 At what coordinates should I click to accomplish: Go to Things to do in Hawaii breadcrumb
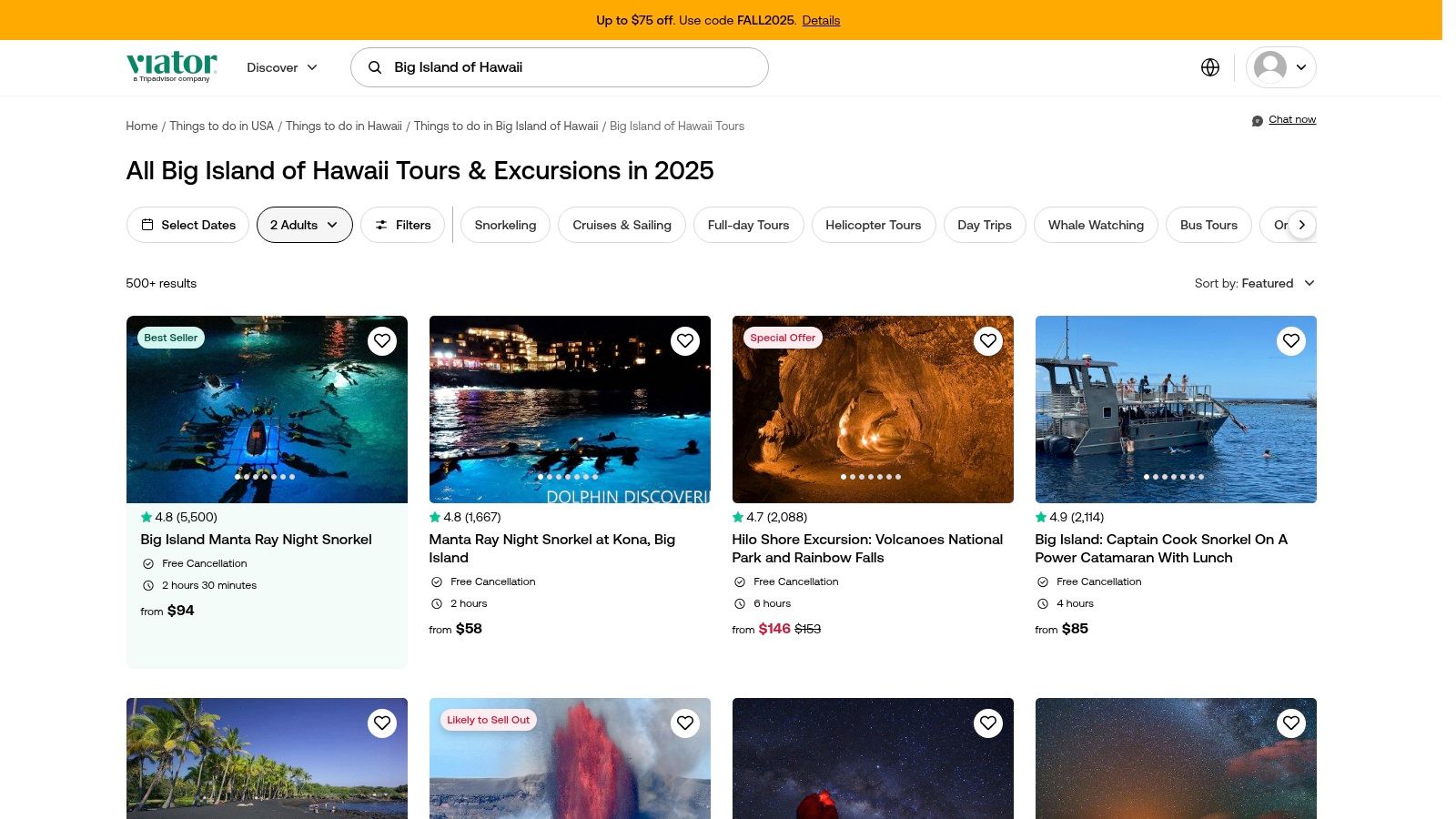click(343, 126)
